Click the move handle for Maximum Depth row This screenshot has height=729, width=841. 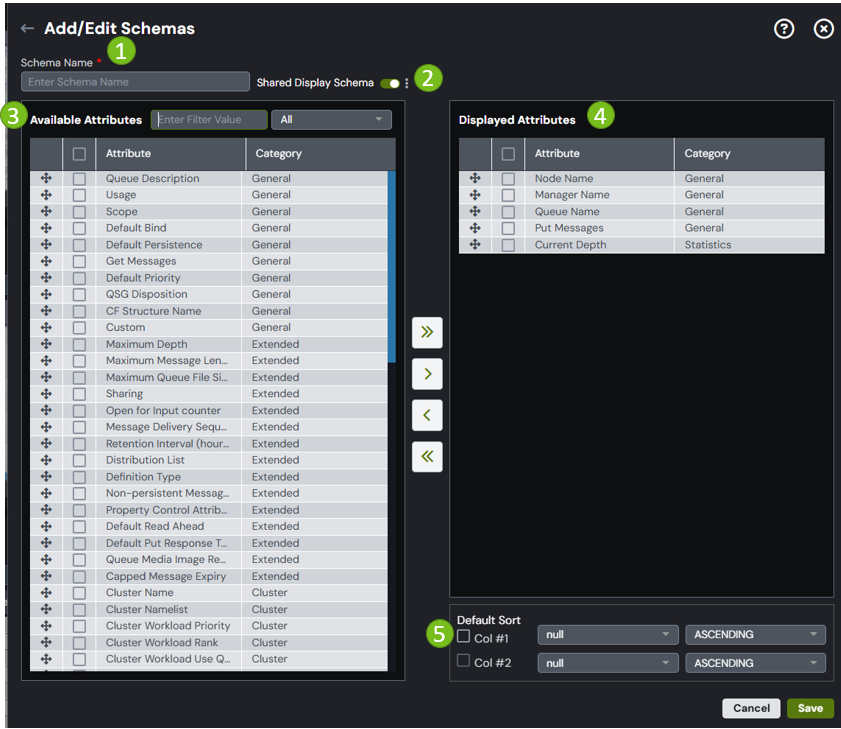click(46, 344)
